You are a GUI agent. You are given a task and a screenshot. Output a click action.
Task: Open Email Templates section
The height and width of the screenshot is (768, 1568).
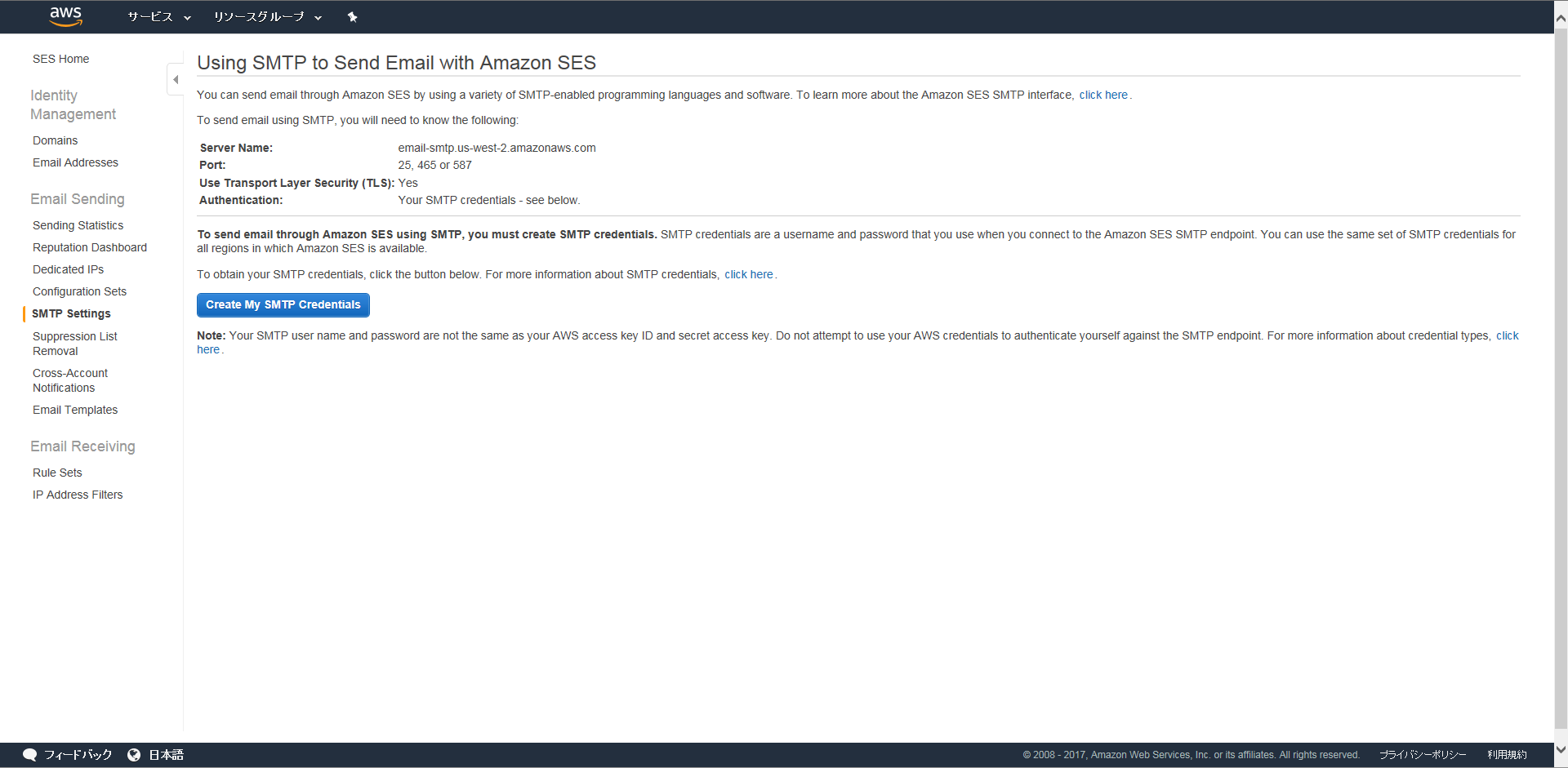(x=75, y=410)
